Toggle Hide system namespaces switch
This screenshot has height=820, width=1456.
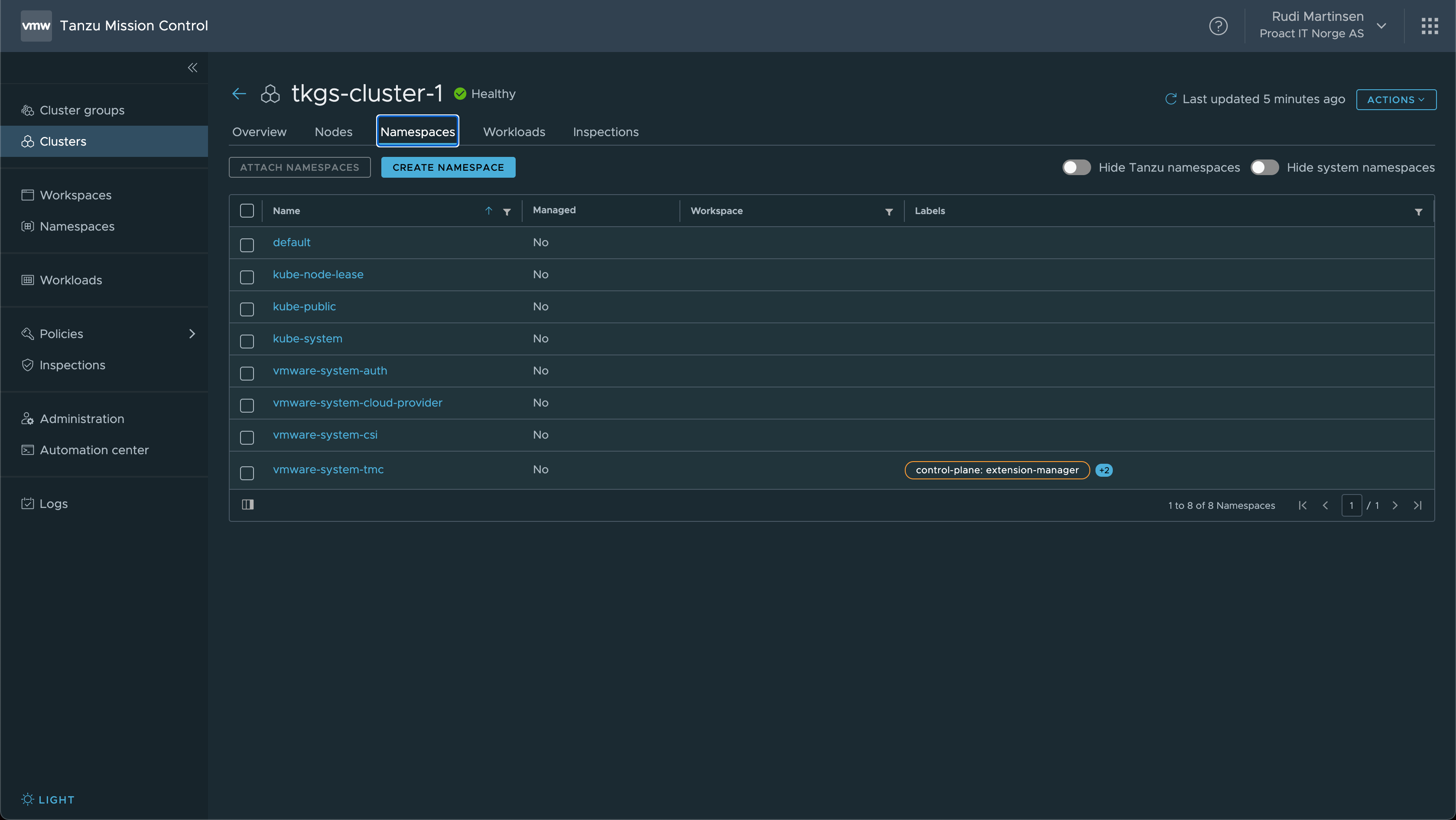tap(1264, 167)
